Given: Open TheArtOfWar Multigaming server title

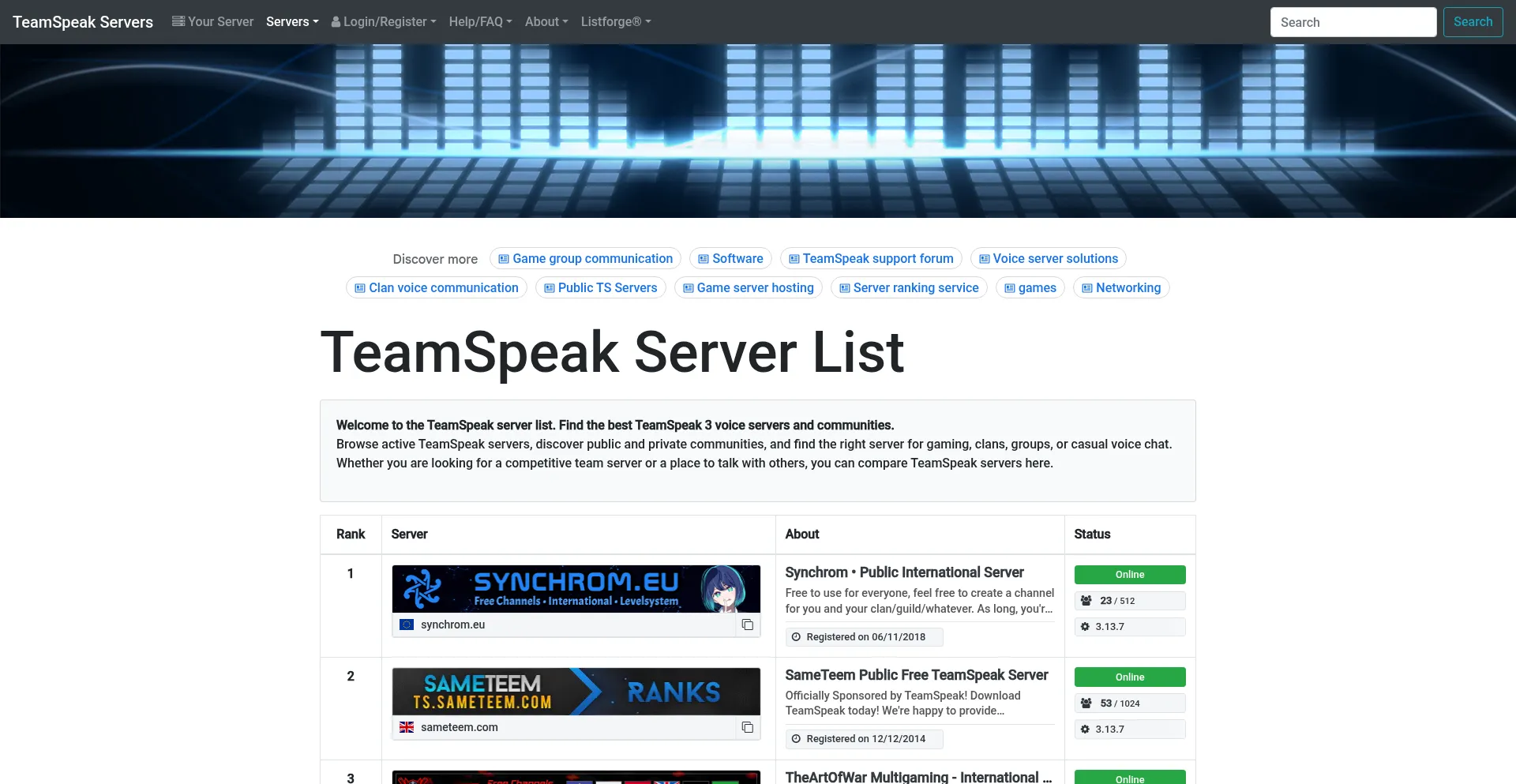Looking at the screenshot, I should click(x=918, y=777).
